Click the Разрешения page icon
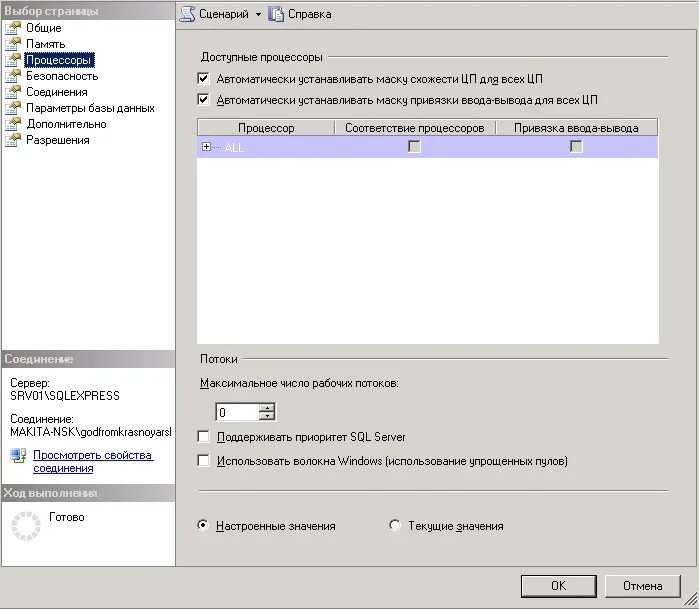Viewport: 699px width, 609px height. pos(13,140)
